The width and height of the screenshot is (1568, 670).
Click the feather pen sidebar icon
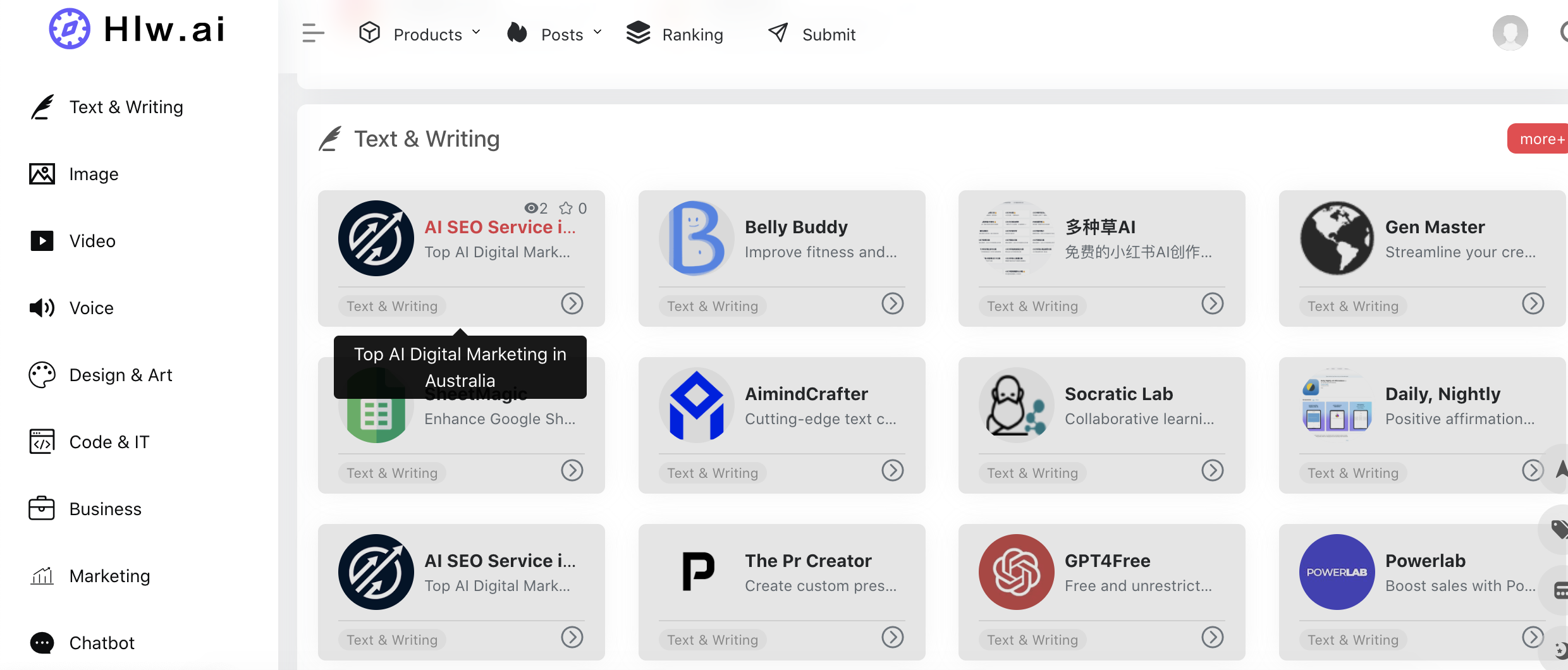click(42, 107)
